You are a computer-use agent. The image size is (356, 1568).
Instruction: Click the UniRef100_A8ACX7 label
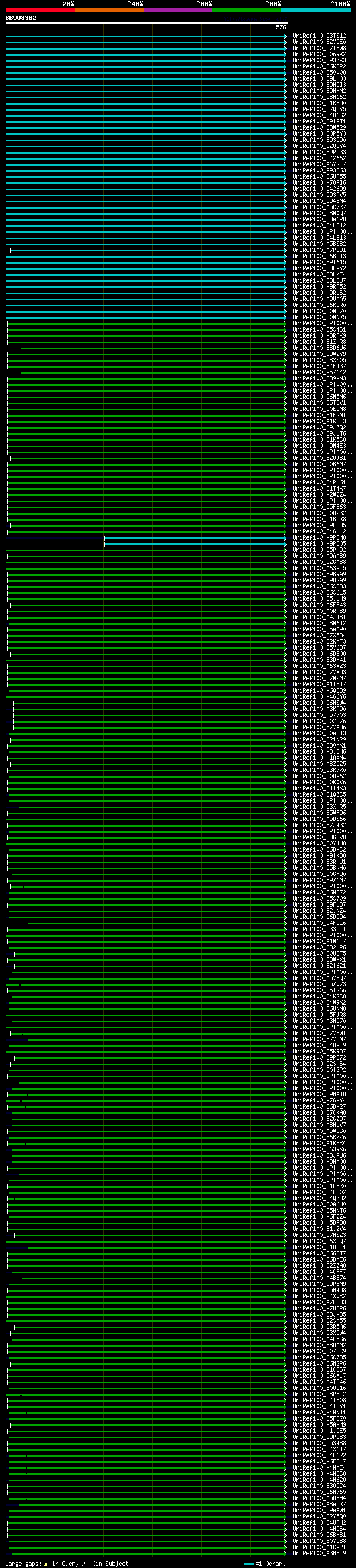319,1505
